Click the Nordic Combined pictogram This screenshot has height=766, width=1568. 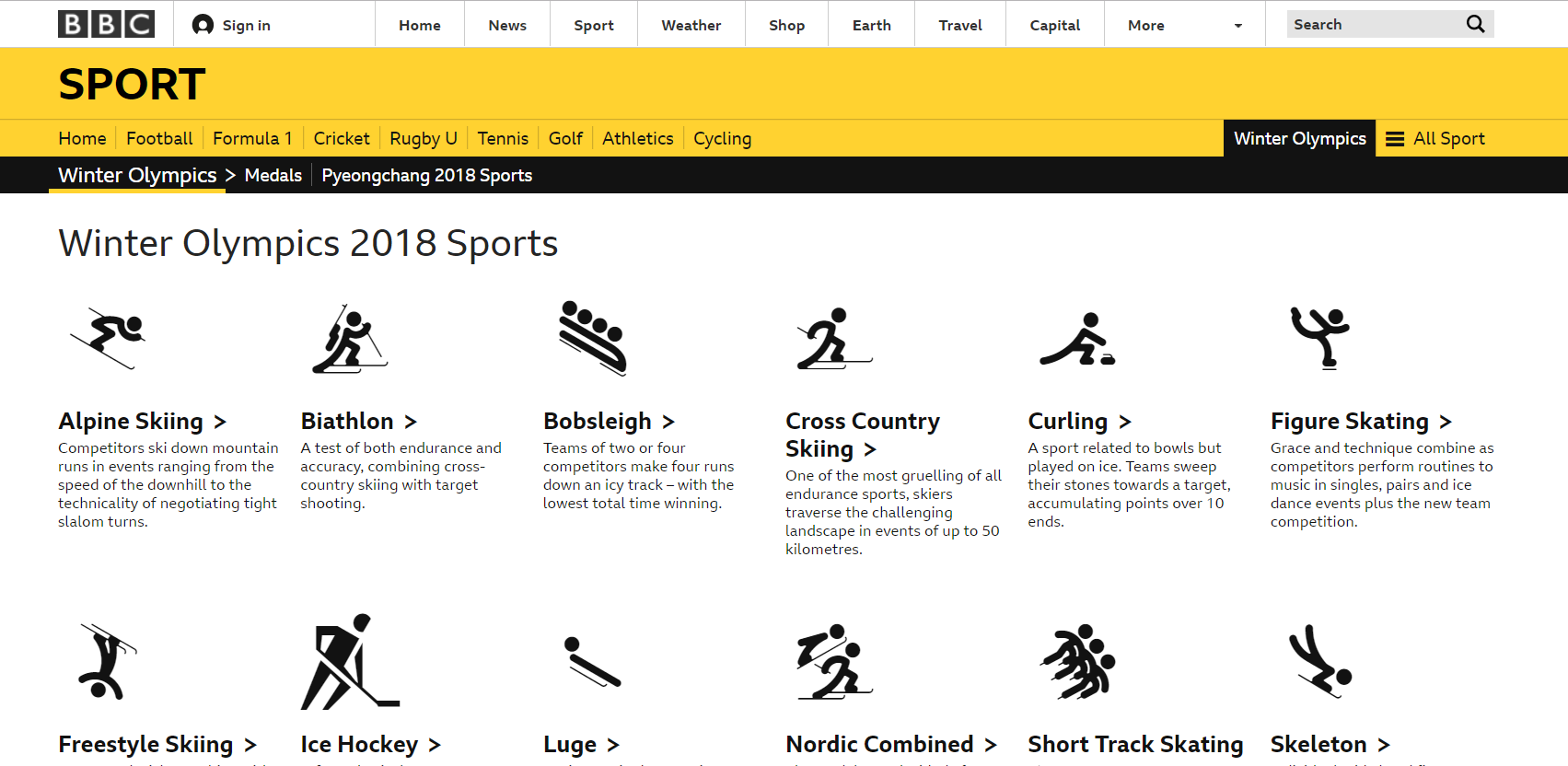(x=834, y=662)
